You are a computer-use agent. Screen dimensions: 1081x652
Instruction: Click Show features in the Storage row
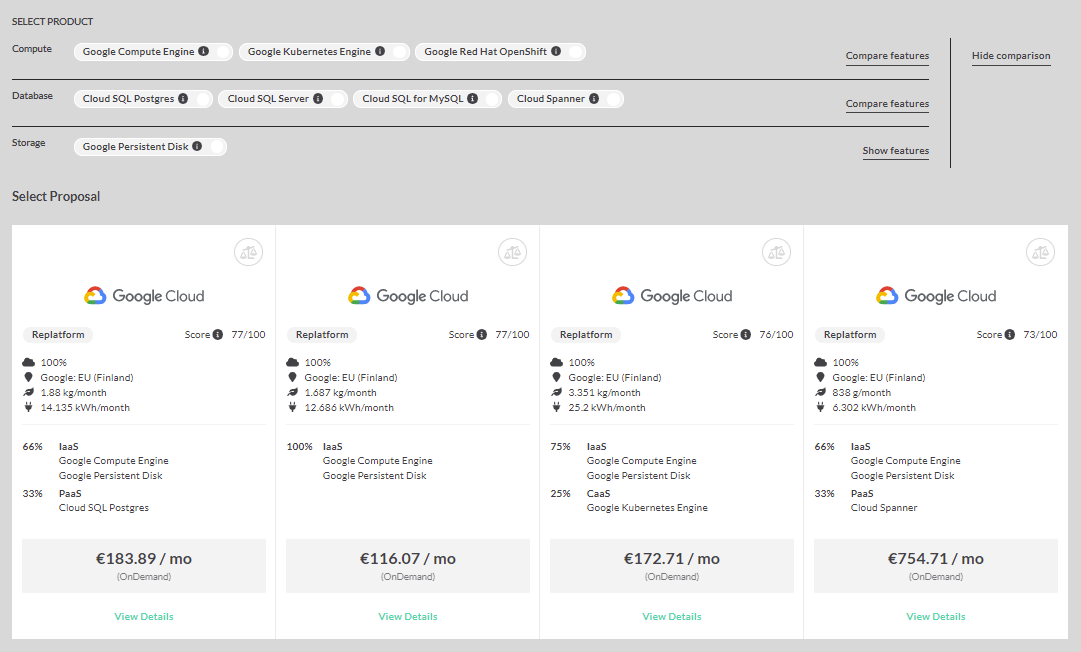click(896, 151)
